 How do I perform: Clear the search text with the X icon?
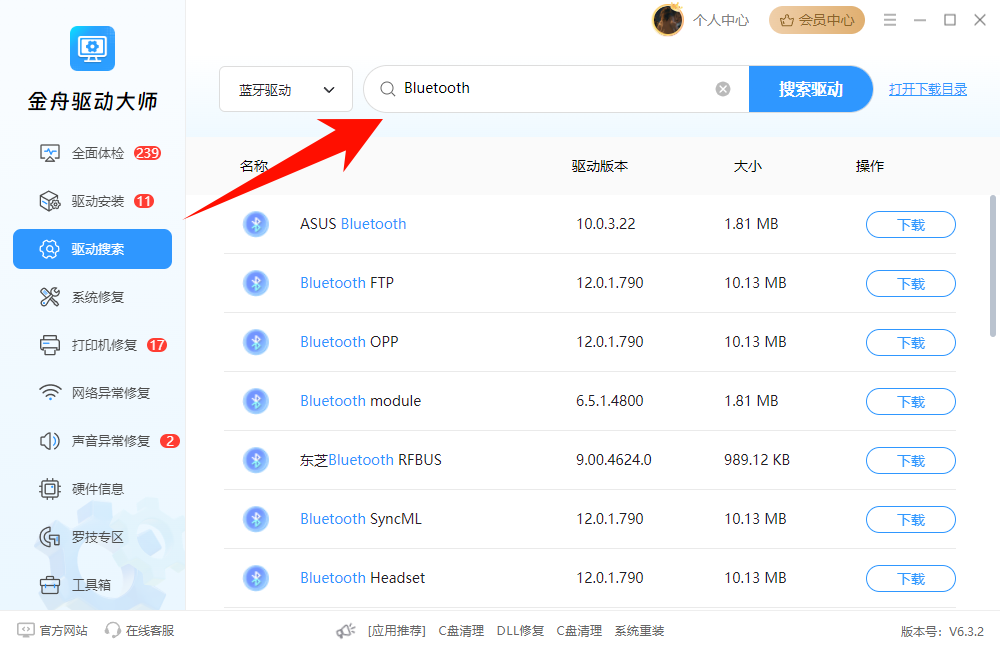tap(723, 89)
